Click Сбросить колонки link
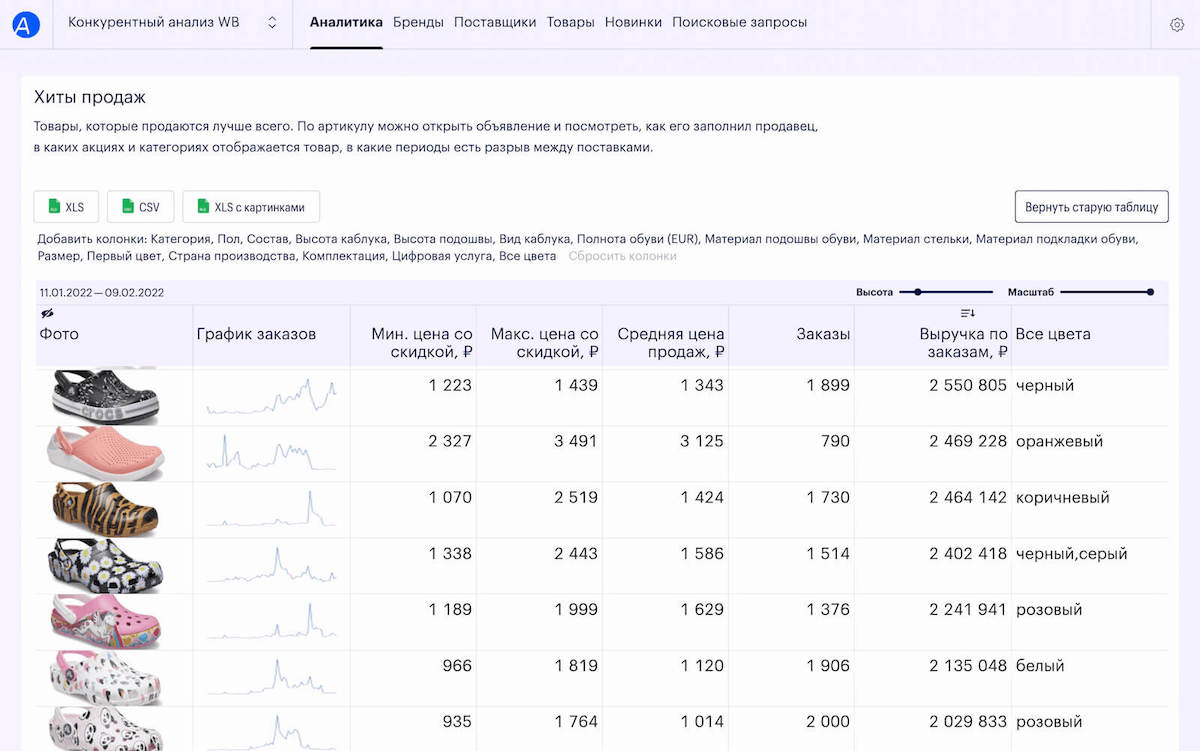Image resolution: width=1200 pixels, height=751 pixels. click(x=623, y=256)
